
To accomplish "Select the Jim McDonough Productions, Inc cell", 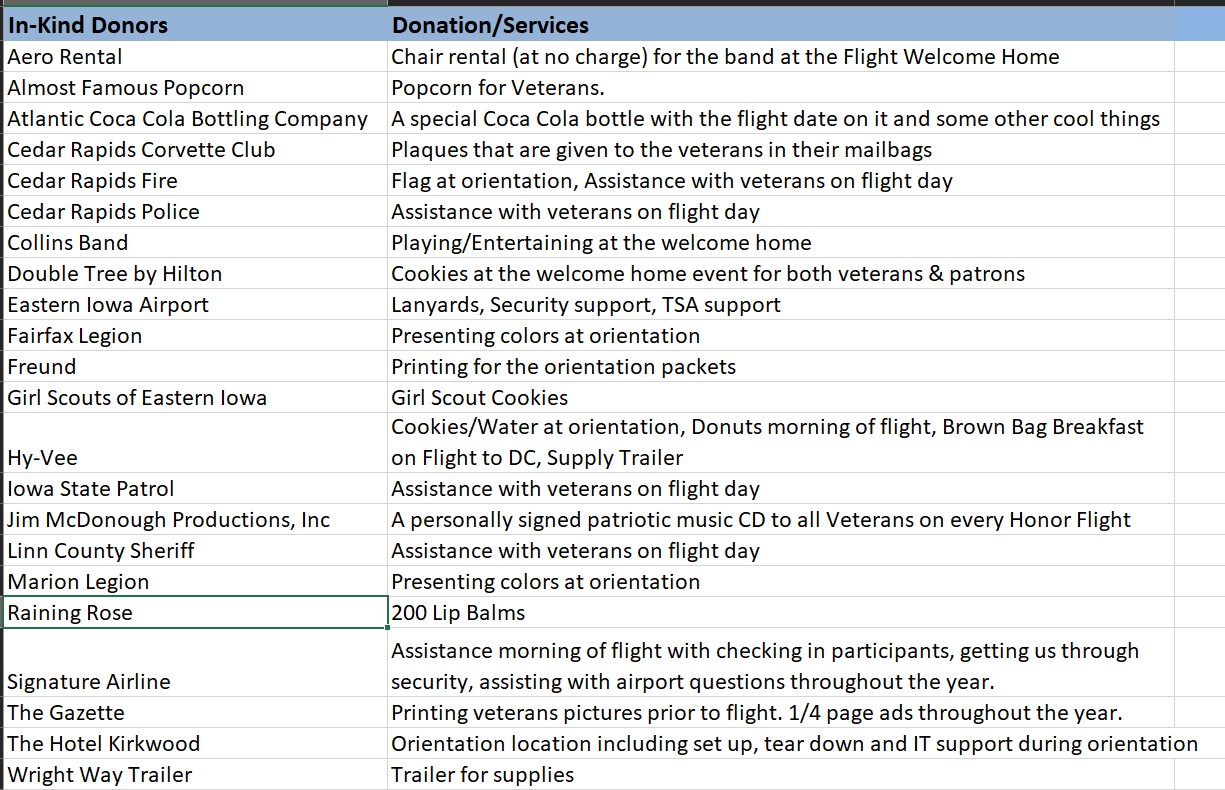I will [x=195, y=520].
